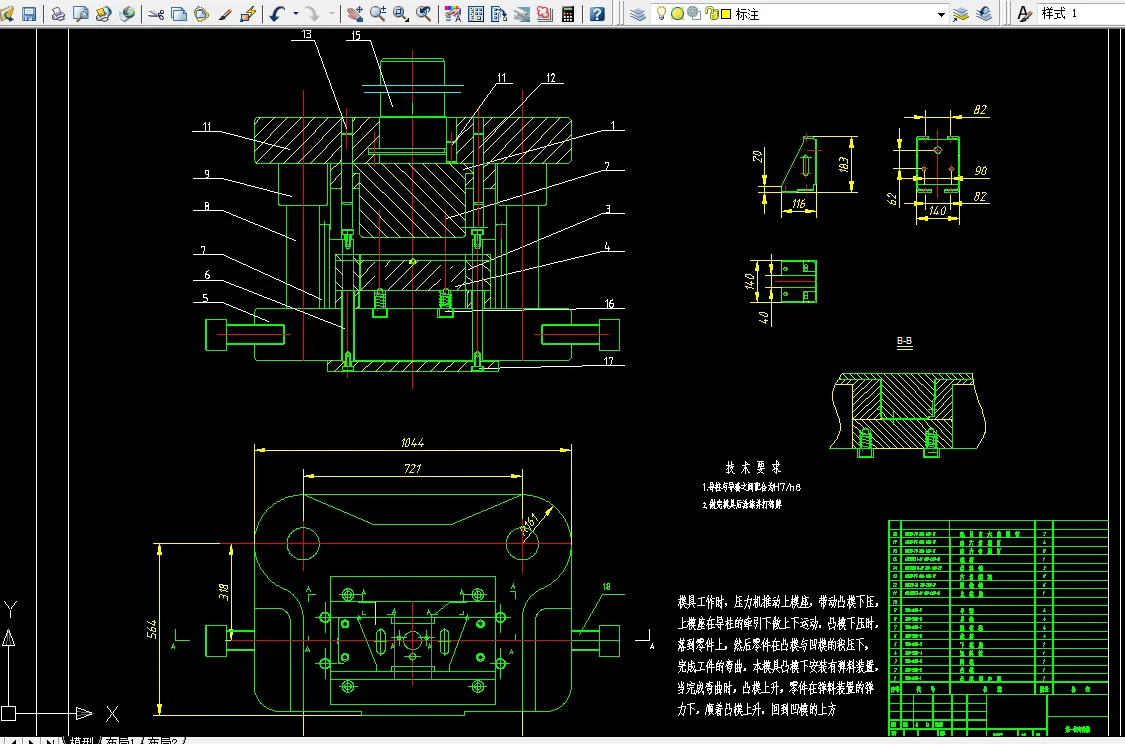Click the yellow layer color swatch

pyautogui.click(x=725, y=14)
